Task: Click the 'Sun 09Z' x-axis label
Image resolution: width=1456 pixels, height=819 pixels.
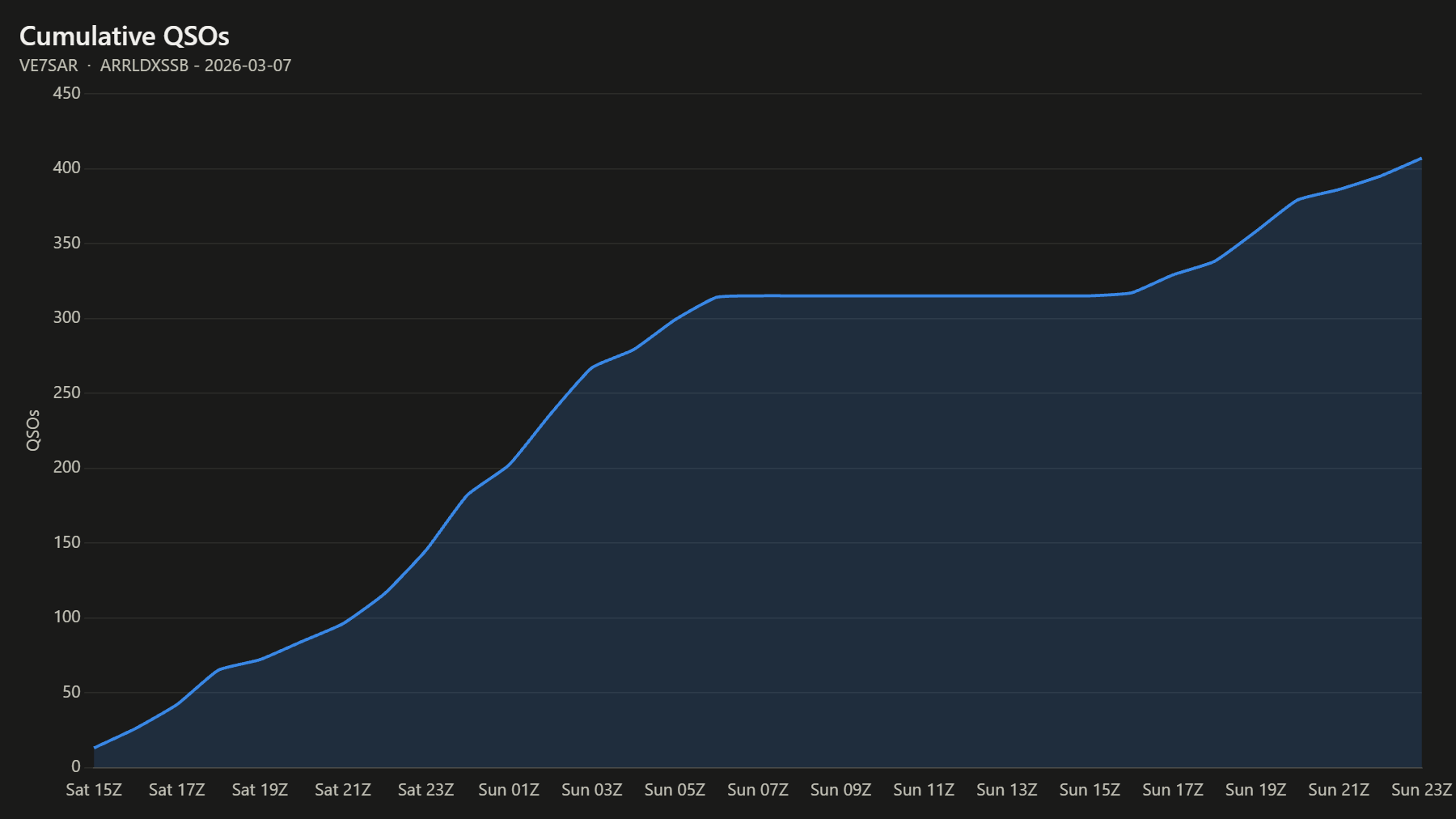Action: tap(841, 790)
